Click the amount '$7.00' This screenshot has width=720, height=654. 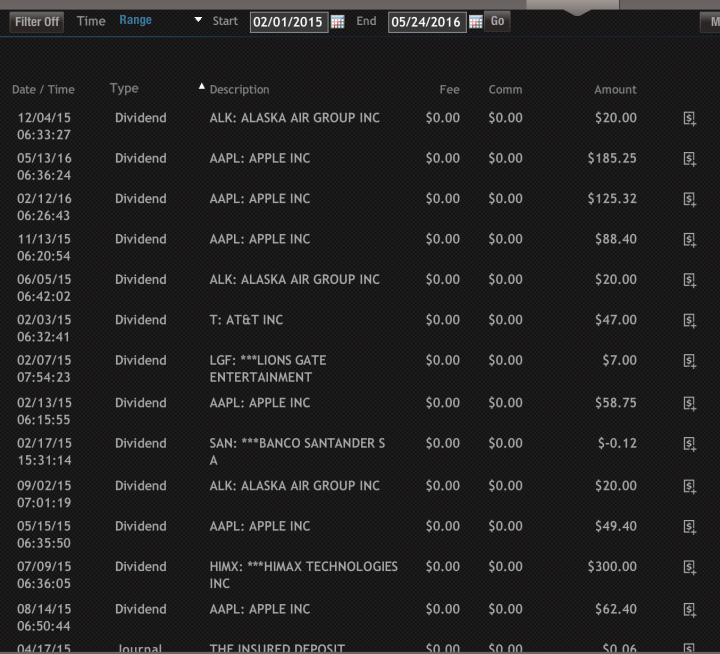tap(619, 361)
